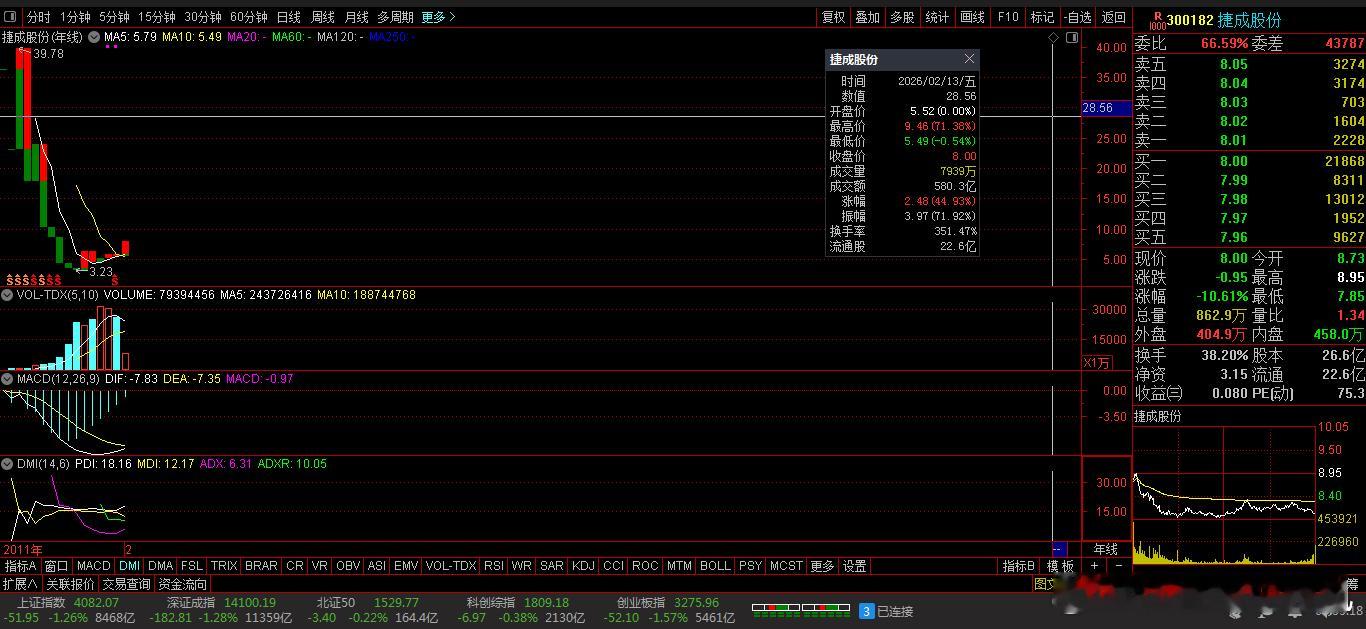Click the 模板 template button
Screen dimensions: 1366x629
pyautogui.click(x=1060, y=566)
